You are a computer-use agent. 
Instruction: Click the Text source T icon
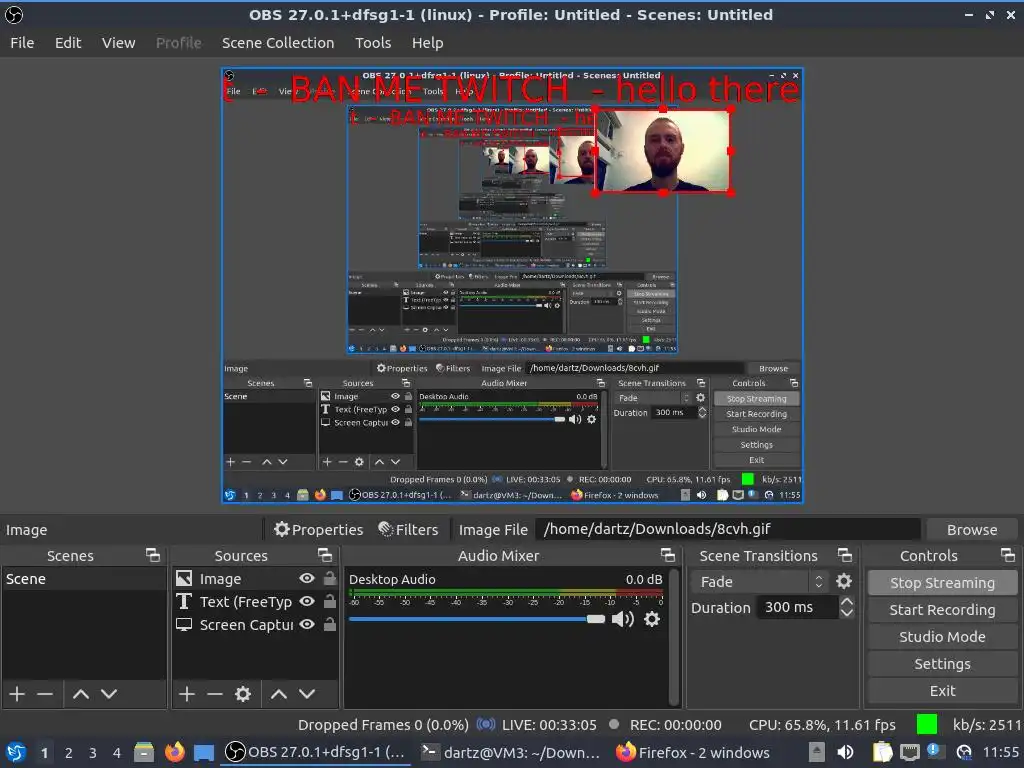(x=184, y=601)
